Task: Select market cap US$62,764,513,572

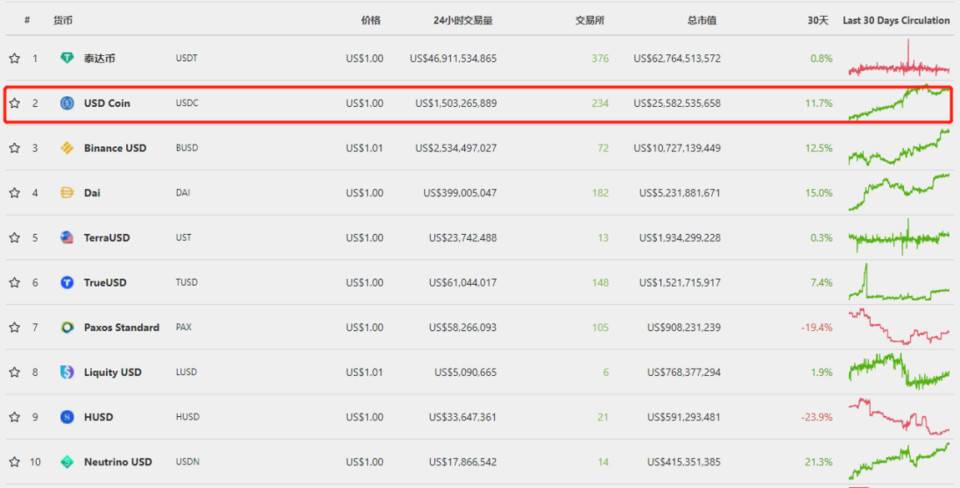Action: click(x=677, y=58)
